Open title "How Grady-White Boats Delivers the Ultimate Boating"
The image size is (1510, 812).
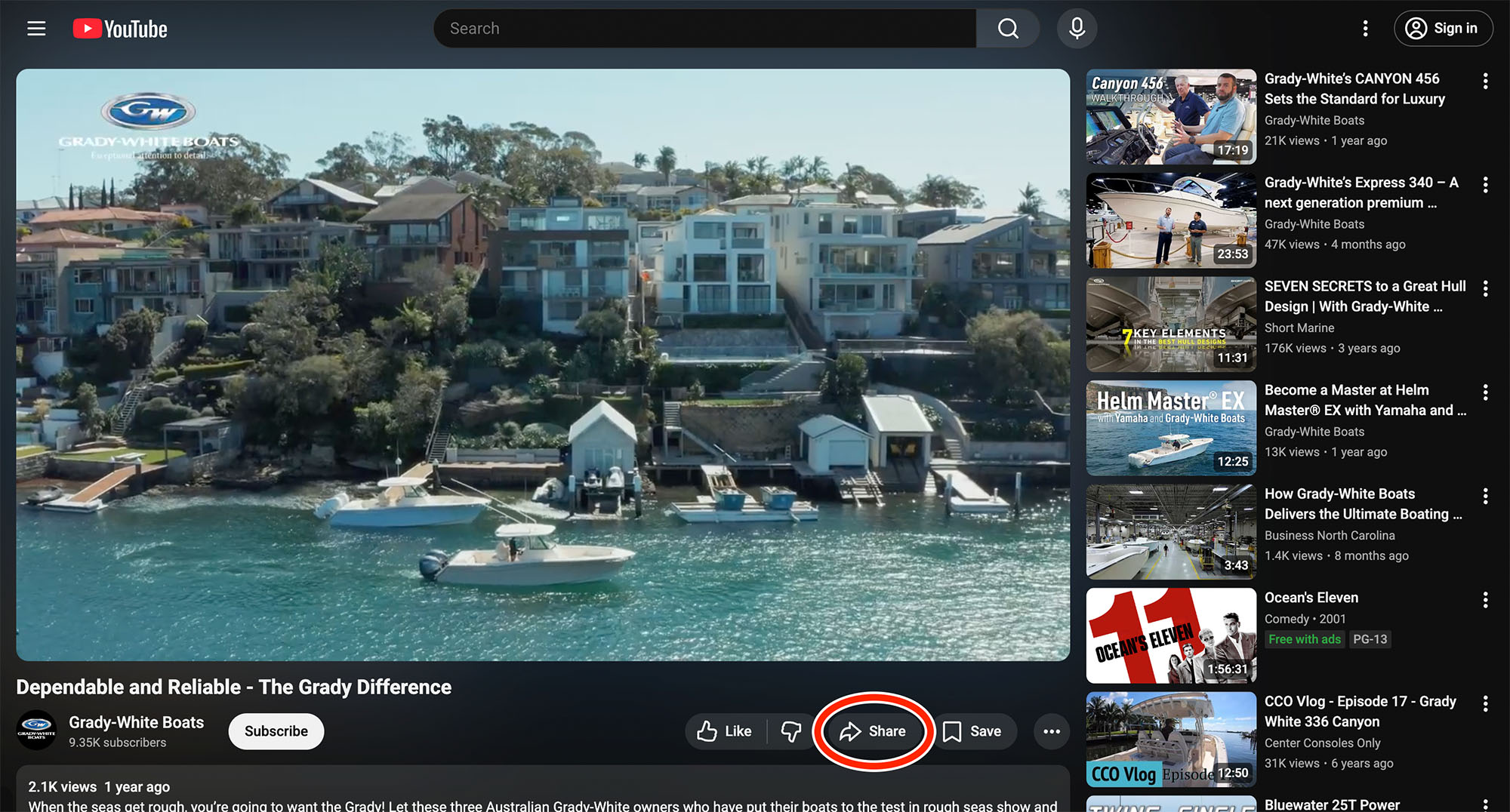(x=1363, y=503)
